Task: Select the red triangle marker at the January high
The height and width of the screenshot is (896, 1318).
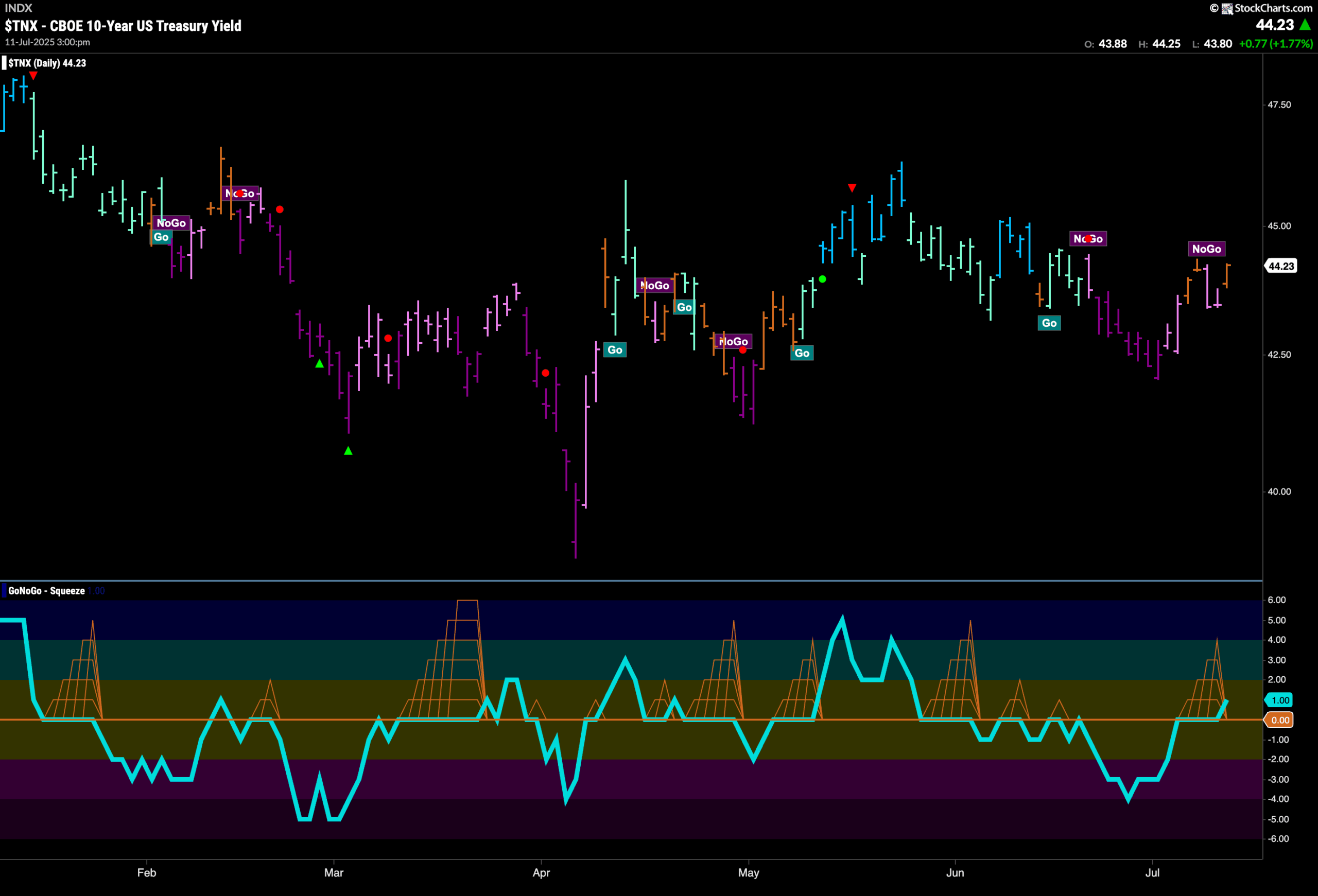Action: [33, 75]
